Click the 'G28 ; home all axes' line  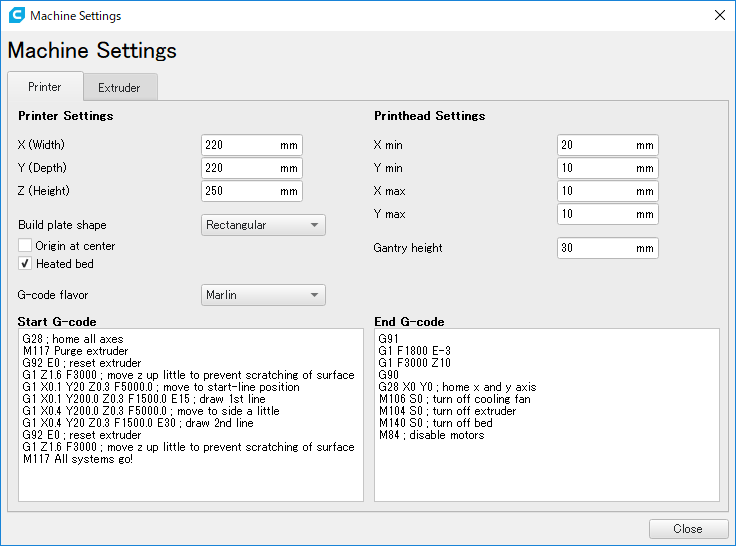(73, 339)
